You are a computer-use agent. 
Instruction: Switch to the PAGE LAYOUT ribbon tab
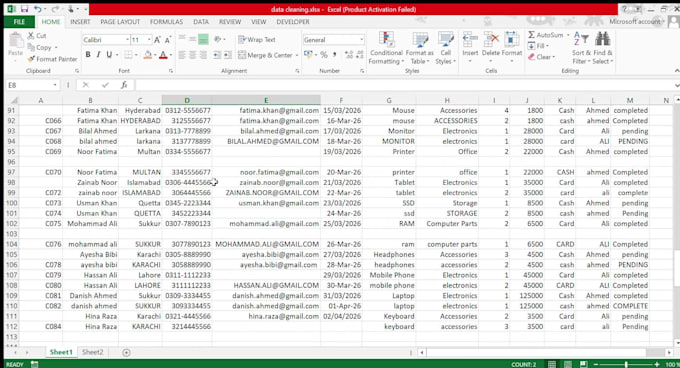coord(120,22)
